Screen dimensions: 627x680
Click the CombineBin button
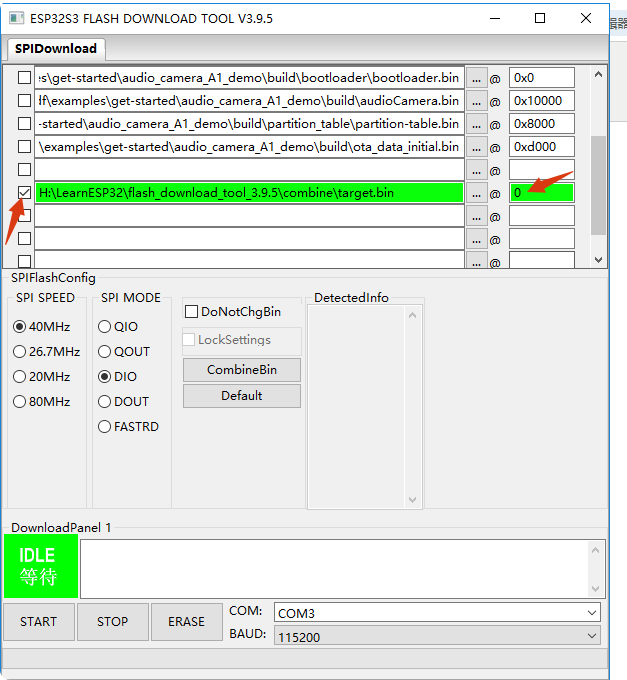pos(242,370)
